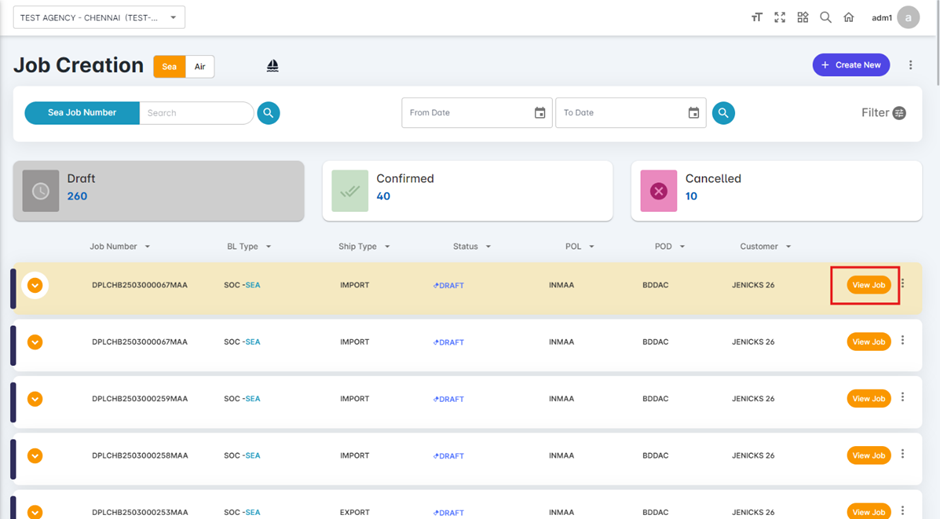Screen dimensions: 940x519
Task: Click the To Date input field
Action: 620,113
